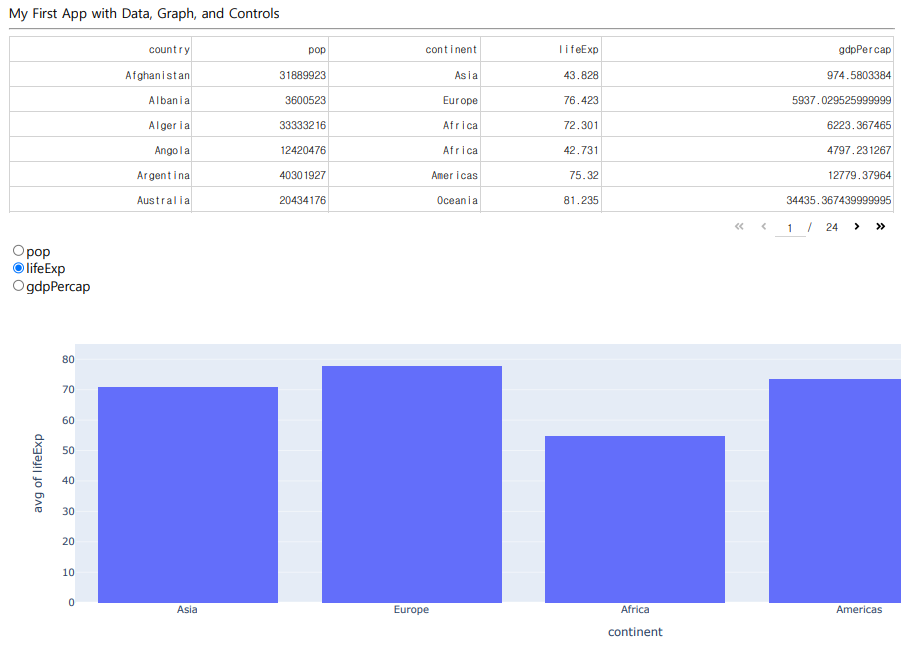917x646 pixels.
Task: Select the Argentina country cell
Action: pos(101,175)
